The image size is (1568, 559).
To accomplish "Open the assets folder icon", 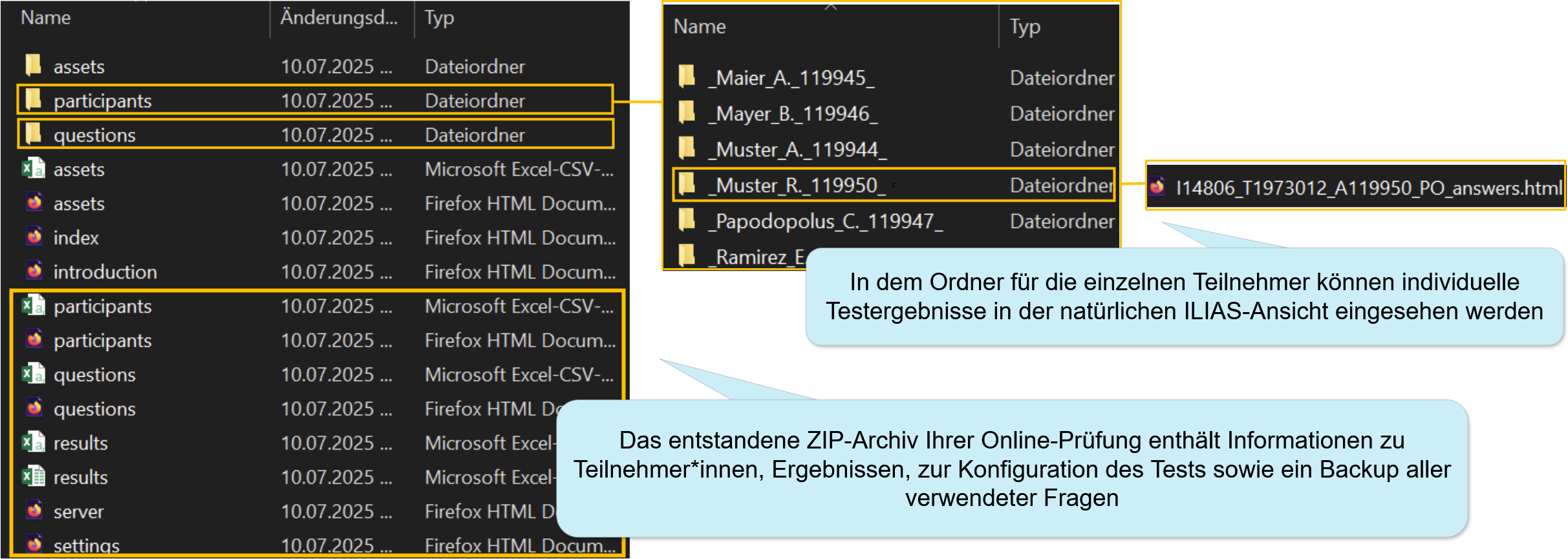I will (x=33, y=65).
